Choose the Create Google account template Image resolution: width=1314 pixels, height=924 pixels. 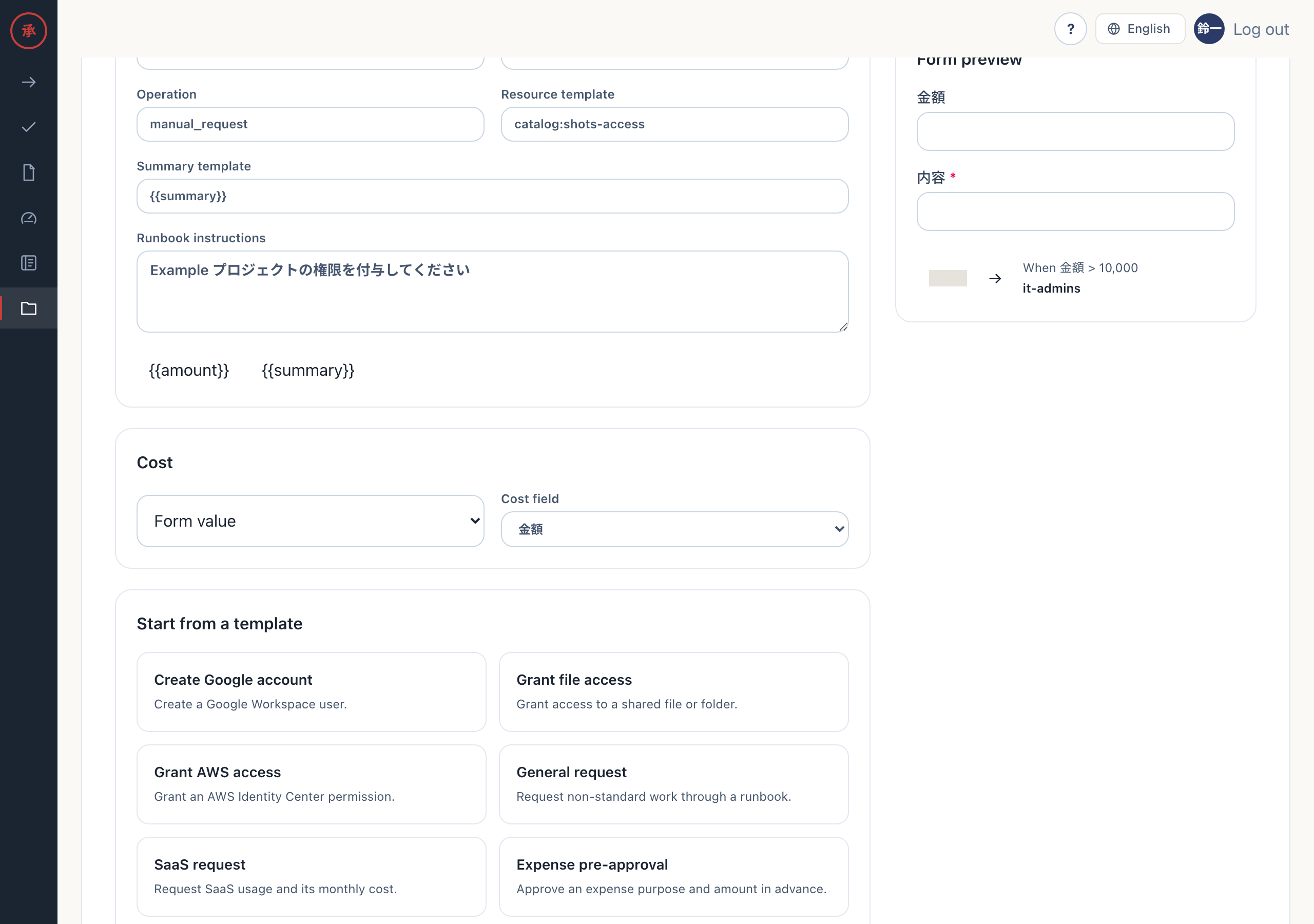coord(312,692)
